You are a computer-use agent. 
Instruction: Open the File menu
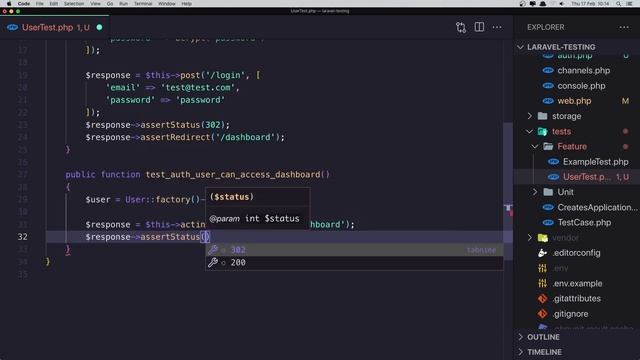(x=40, y=4)
